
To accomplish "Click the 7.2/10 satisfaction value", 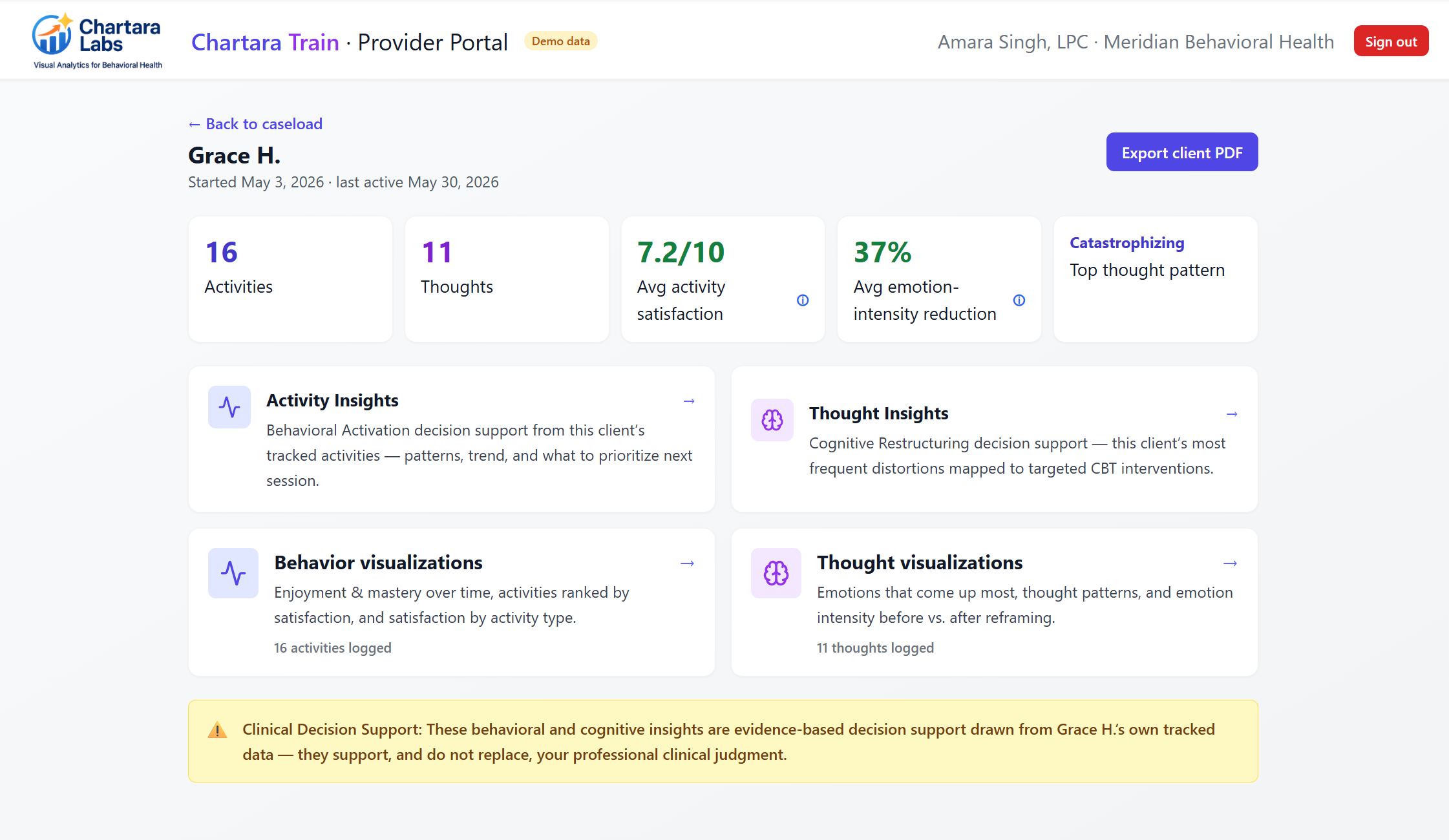I will pos(681,252).
